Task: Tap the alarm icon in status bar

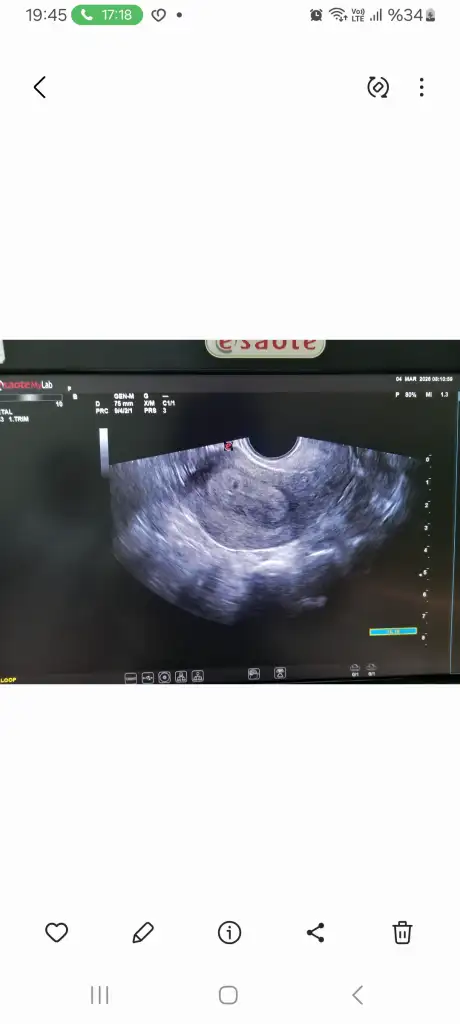Action: (x=316, y=15)
